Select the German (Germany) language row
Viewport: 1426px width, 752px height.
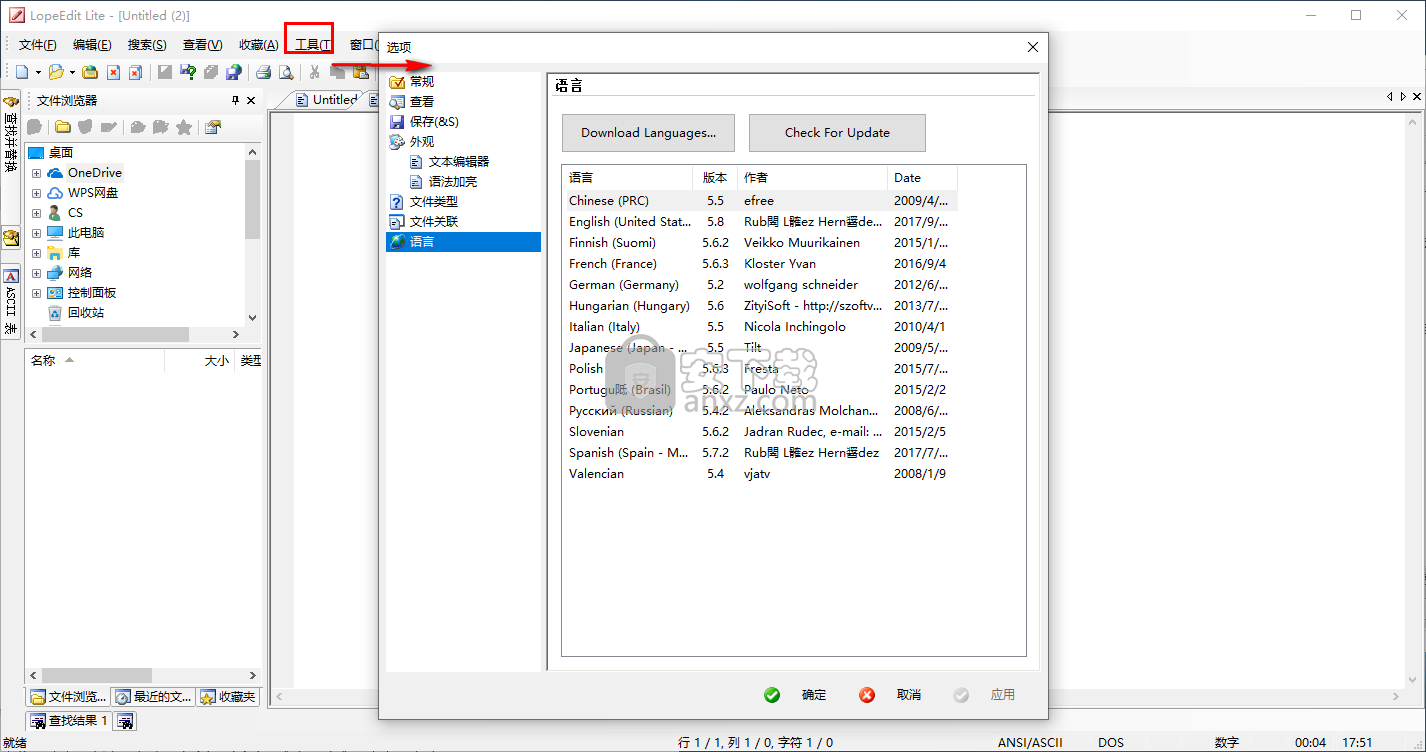[x=760, y=285]
